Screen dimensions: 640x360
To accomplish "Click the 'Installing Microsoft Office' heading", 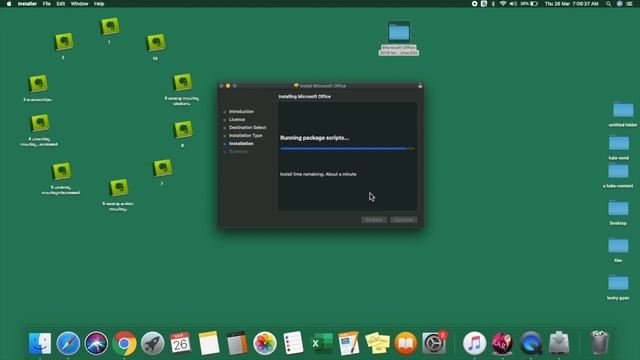I will click(x=304, y=97).
